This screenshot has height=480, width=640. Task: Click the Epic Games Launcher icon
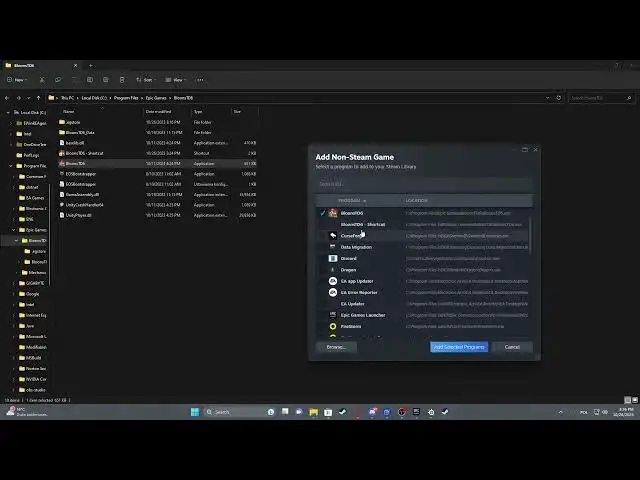coord(331,315)
